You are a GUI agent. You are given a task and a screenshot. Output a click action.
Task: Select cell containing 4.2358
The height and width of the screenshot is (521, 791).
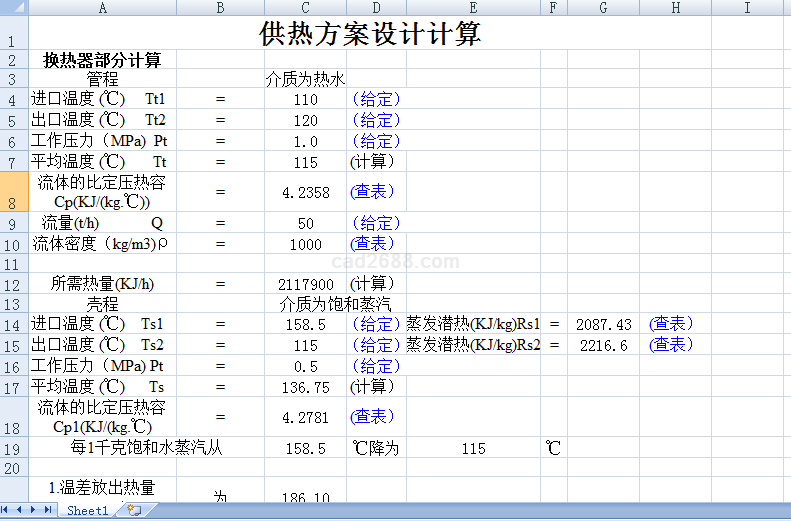pyautogui.click(x=305, y=192)
